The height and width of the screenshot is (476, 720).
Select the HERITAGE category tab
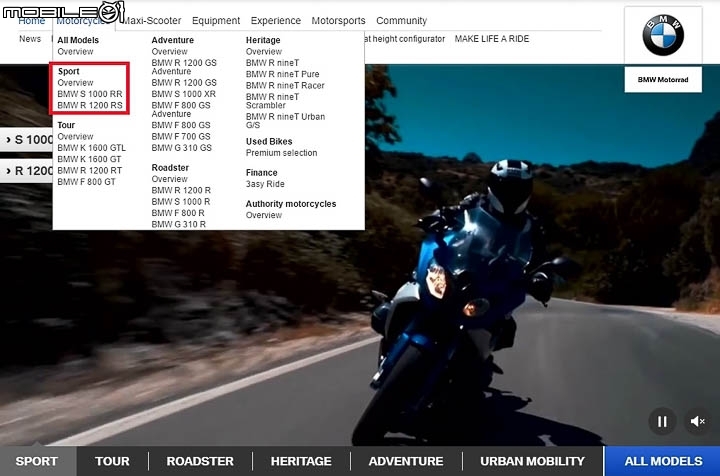[301, 461]
